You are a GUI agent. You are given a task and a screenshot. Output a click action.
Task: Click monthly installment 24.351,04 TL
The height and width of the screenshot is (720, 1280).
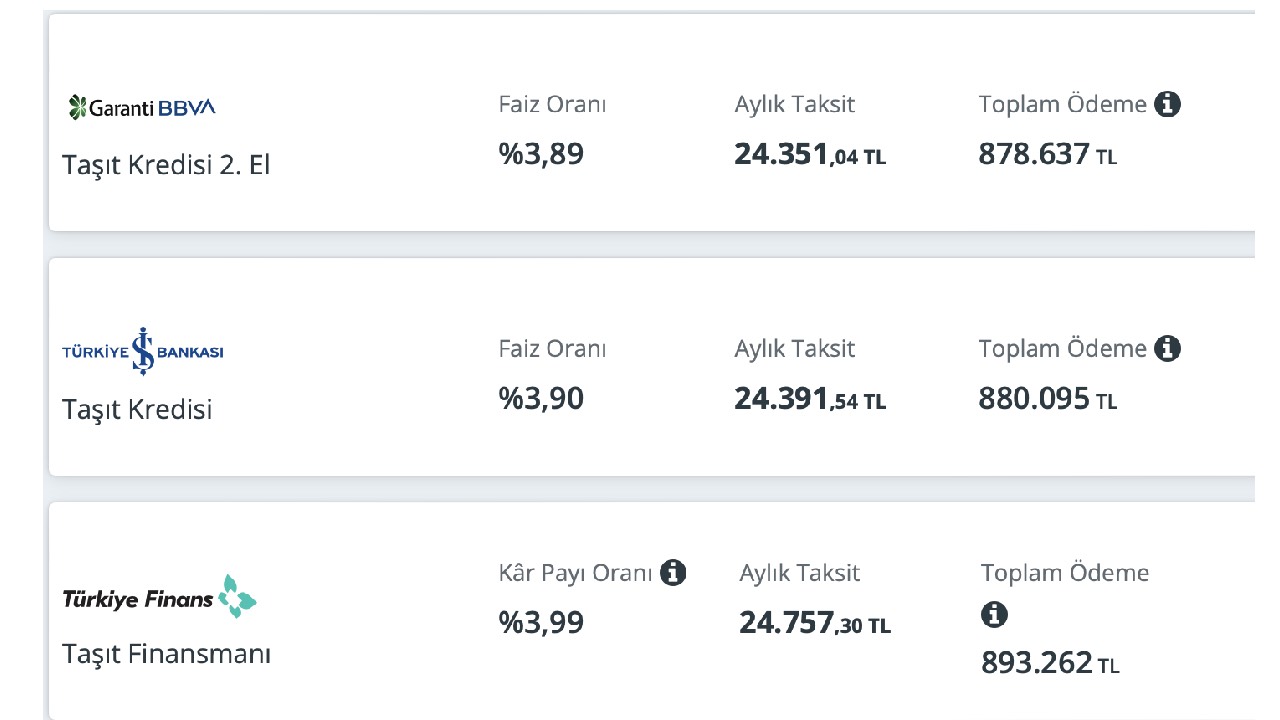(810, 154)
